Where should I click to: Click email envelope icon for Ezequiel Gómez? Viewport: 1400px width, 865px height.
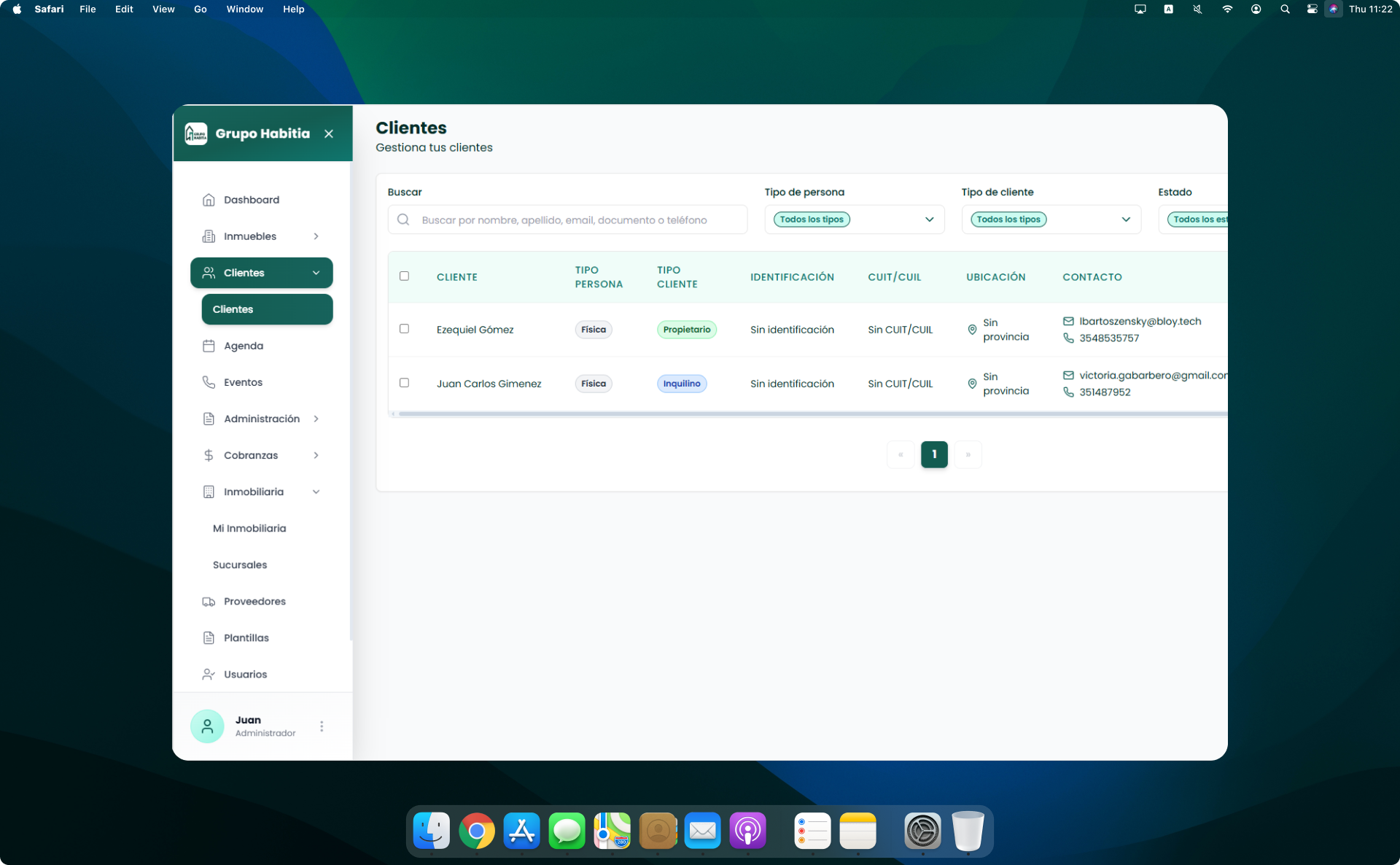click(1068, 322)
